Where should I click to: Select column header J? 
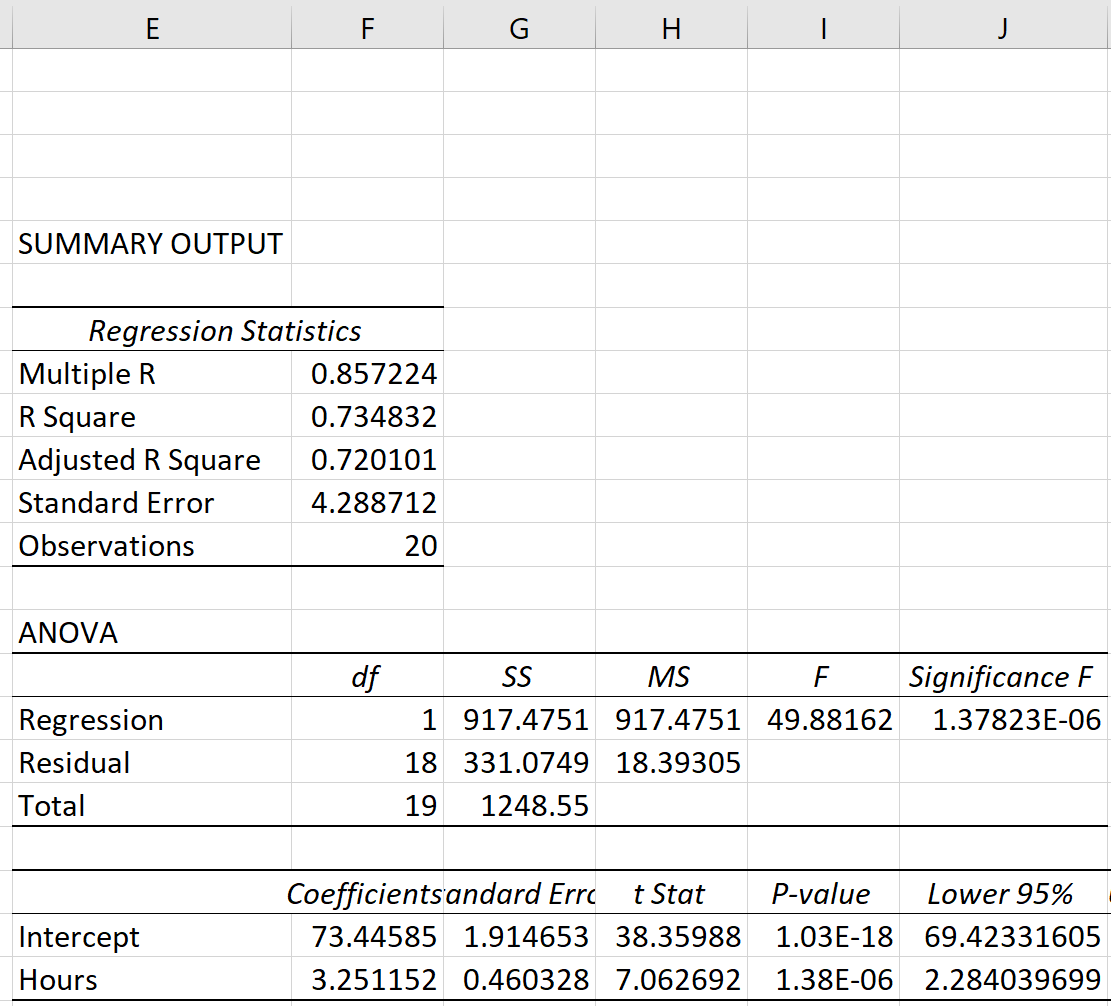pos(1000,28)
